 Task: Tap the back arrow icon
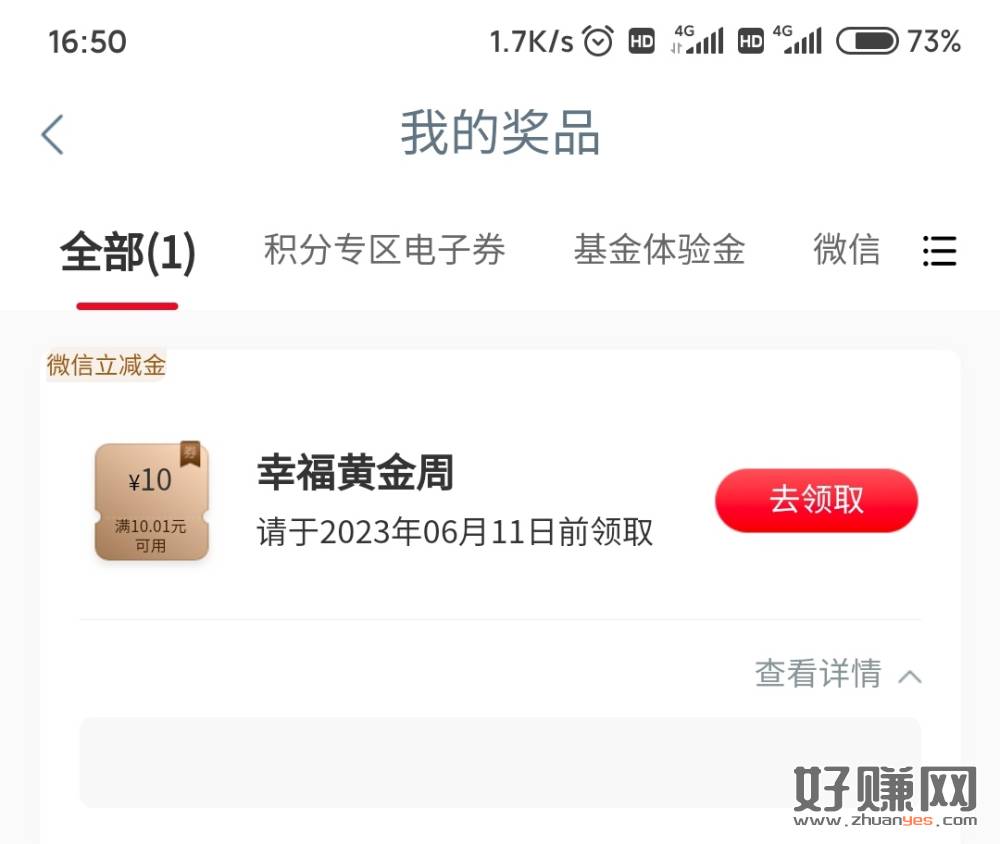[x=52, y=135]
